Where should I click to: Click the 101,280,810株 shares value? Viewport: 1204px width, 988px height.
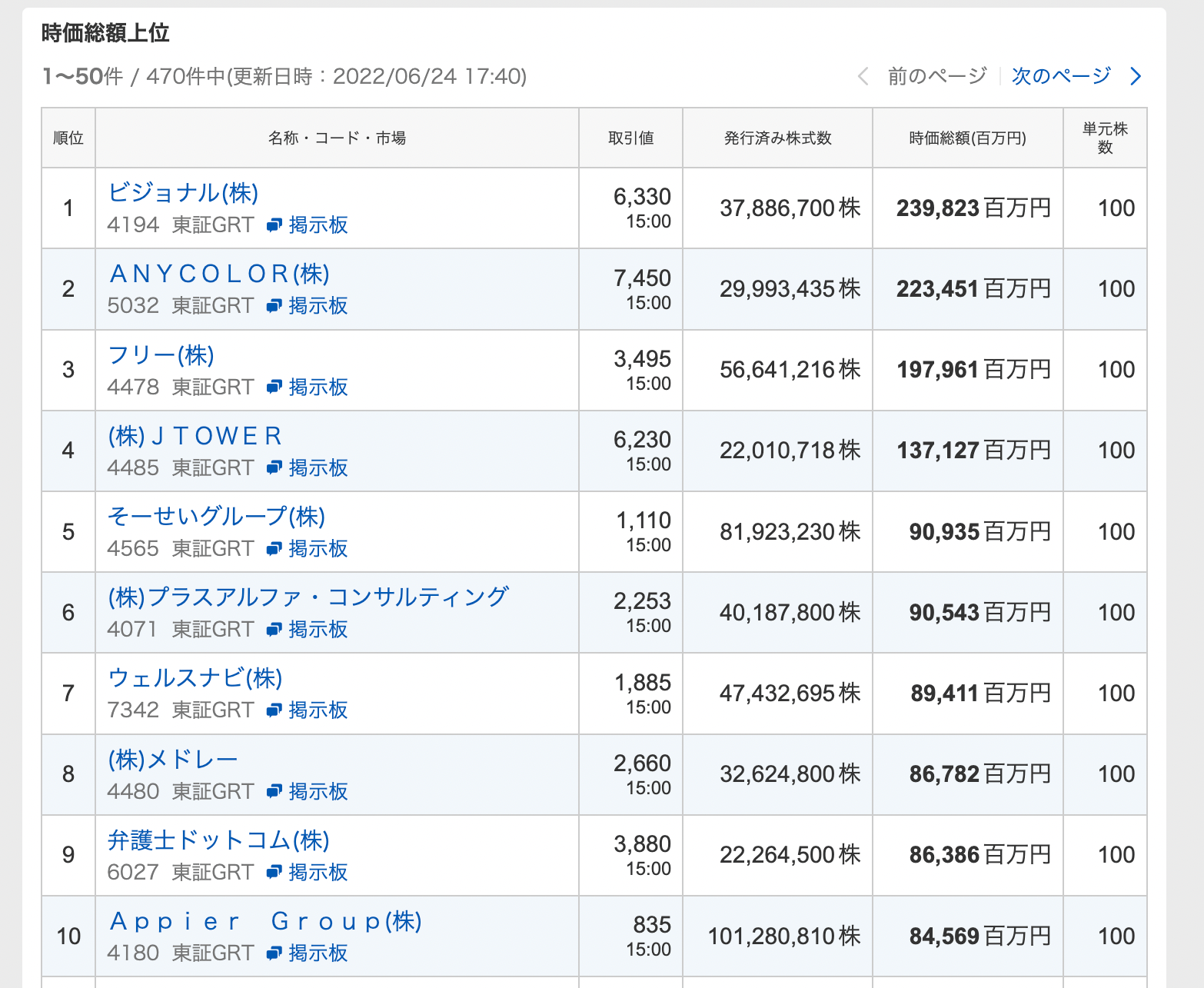[783, 936]
